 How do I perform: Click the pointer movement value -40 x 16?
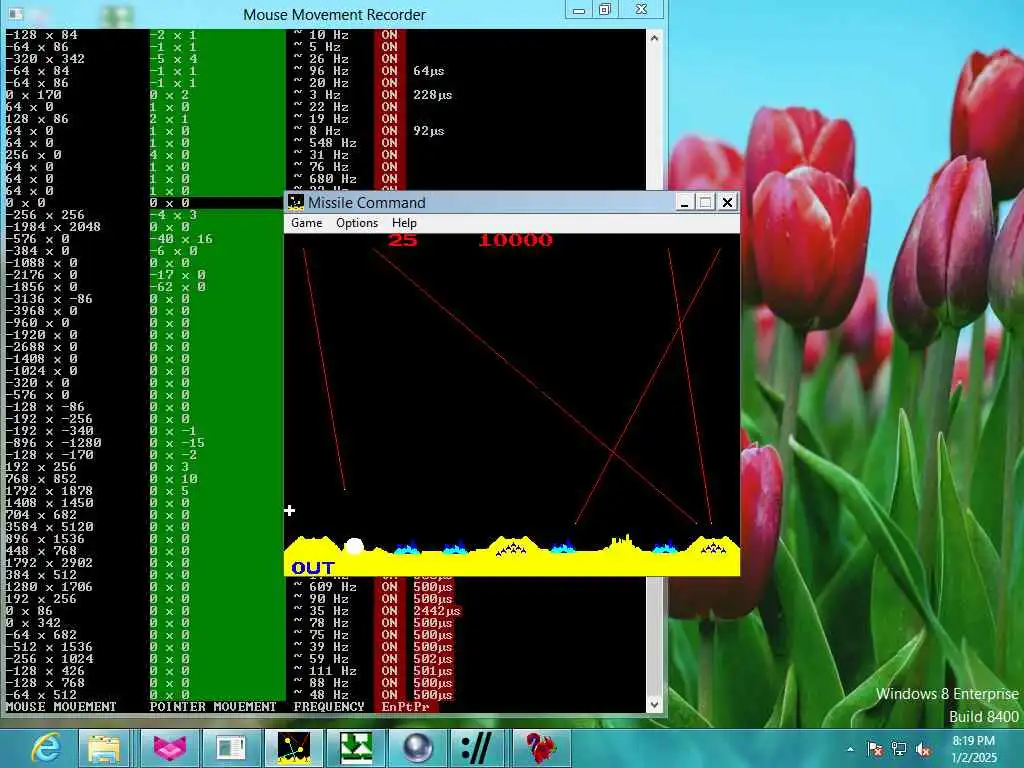(181, 239)
